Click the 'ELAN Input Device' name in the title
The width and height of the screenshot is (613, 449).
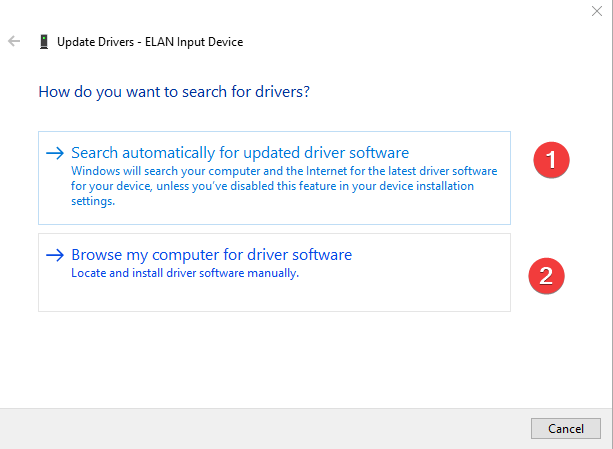pos(194,42)
